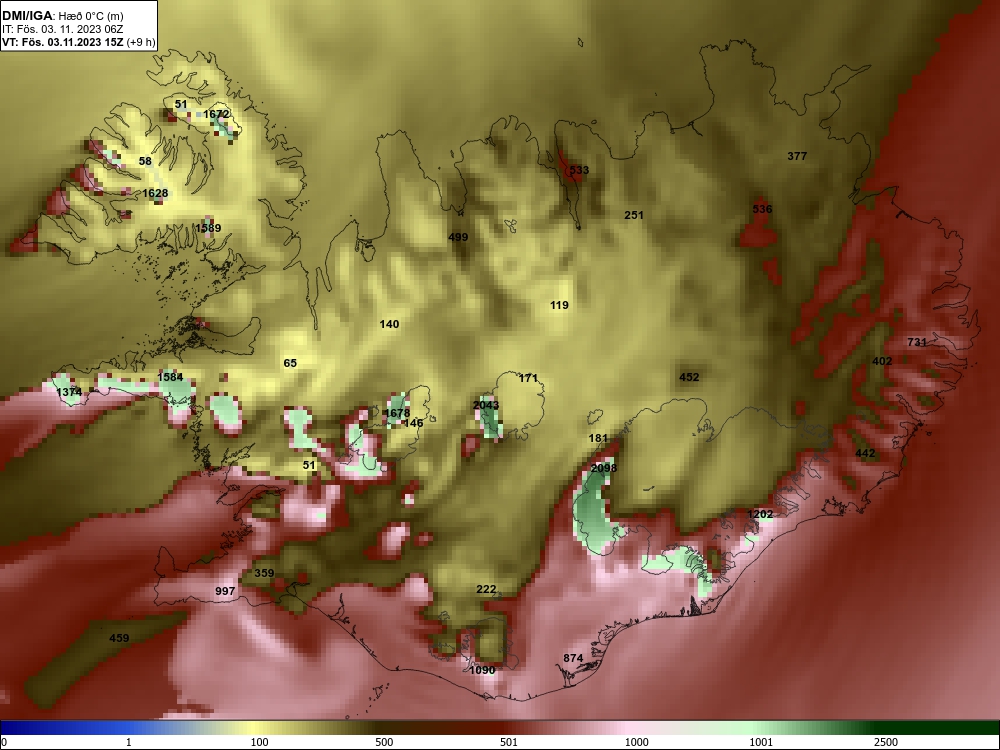1000x750 pixels.
Task: Click the 402 map label
Action: point(882,361)
